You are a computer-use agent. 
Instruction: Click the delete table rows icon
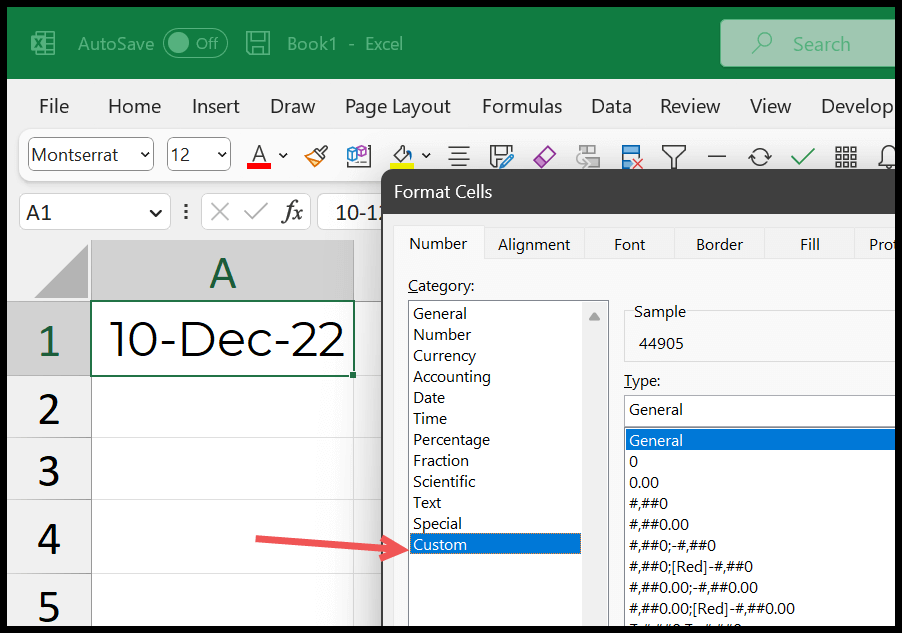pyautogui.click(x=631, y=156)
